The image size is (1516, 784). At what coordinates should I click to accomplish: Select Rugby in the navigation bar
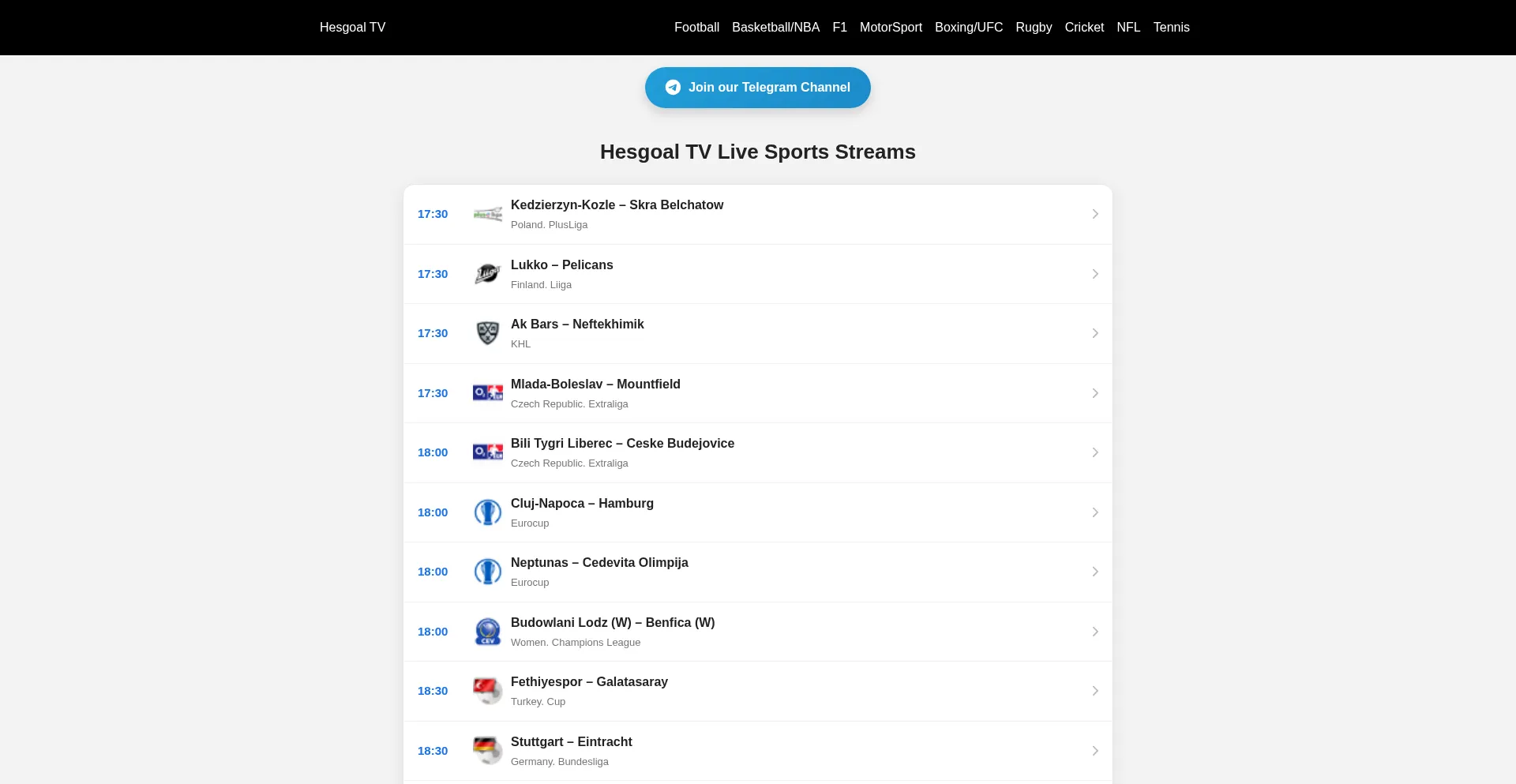(x=1034, y=27)
